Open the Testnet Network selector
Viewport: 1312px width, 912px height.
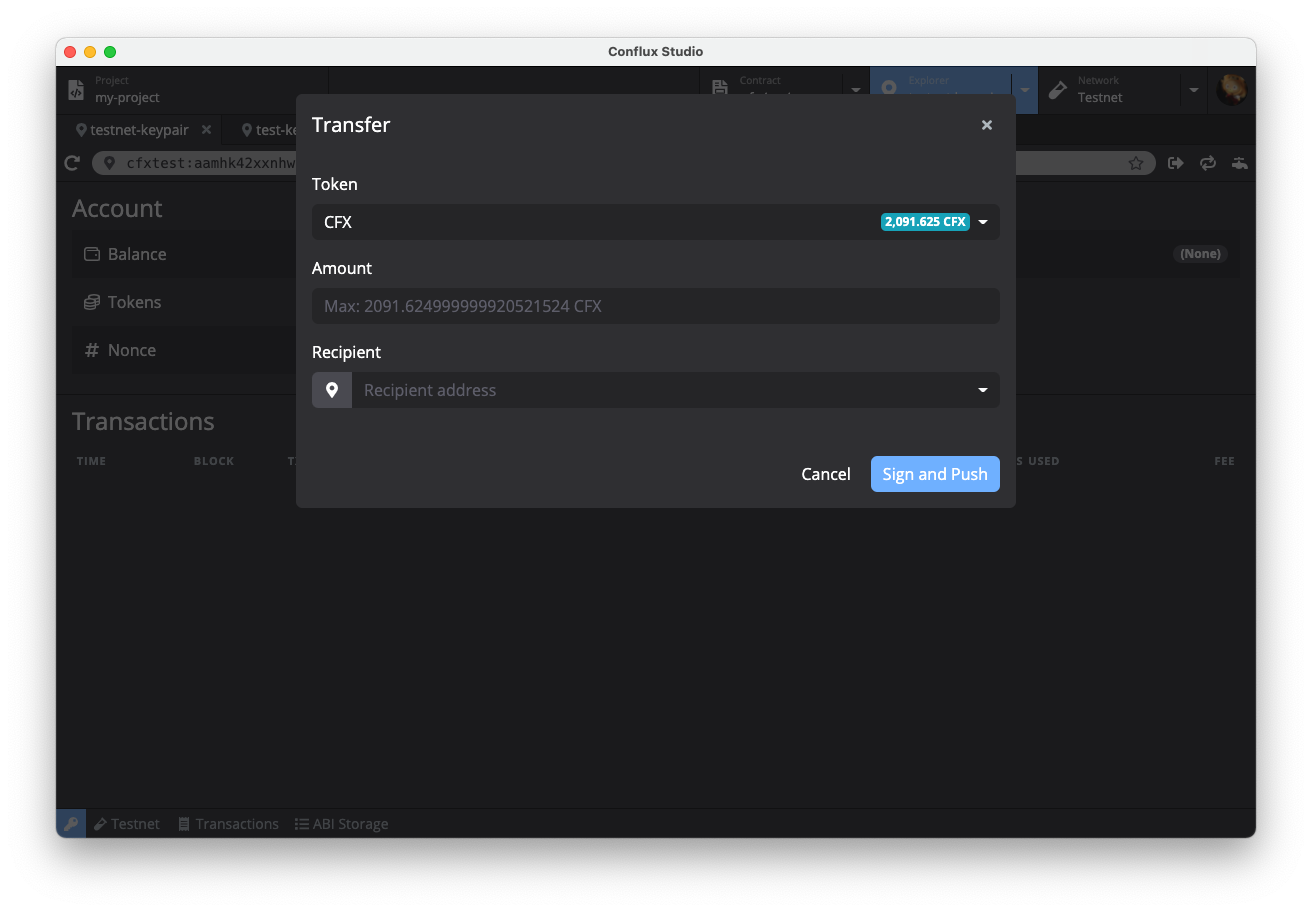coord(1110,90)
